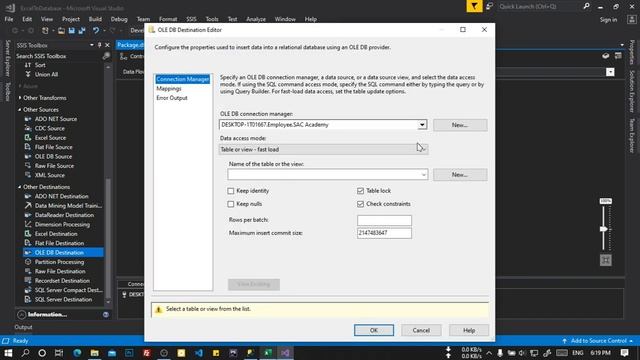640x360 pixels.
Task: Enable the Keep identity checkbox
Action: (x=231, y=191)
